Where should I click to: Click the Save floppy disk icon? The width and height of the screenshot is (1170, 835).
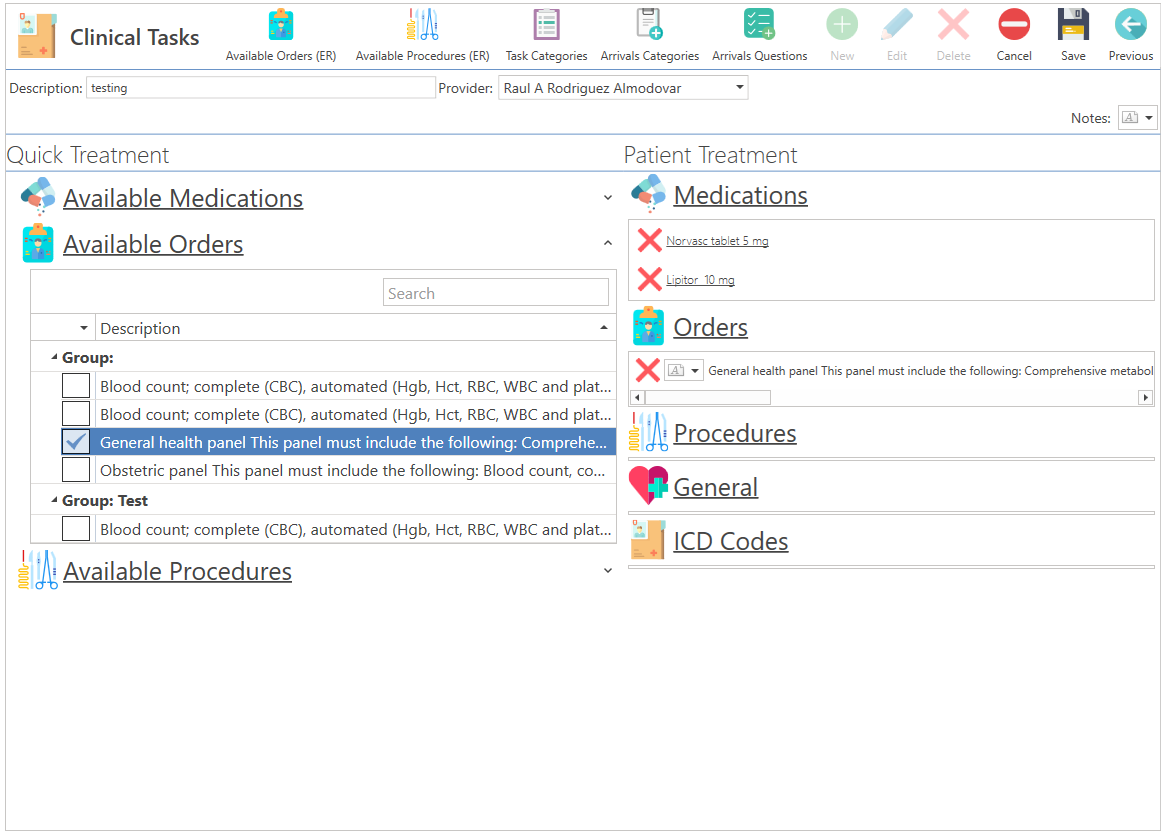1073,26
